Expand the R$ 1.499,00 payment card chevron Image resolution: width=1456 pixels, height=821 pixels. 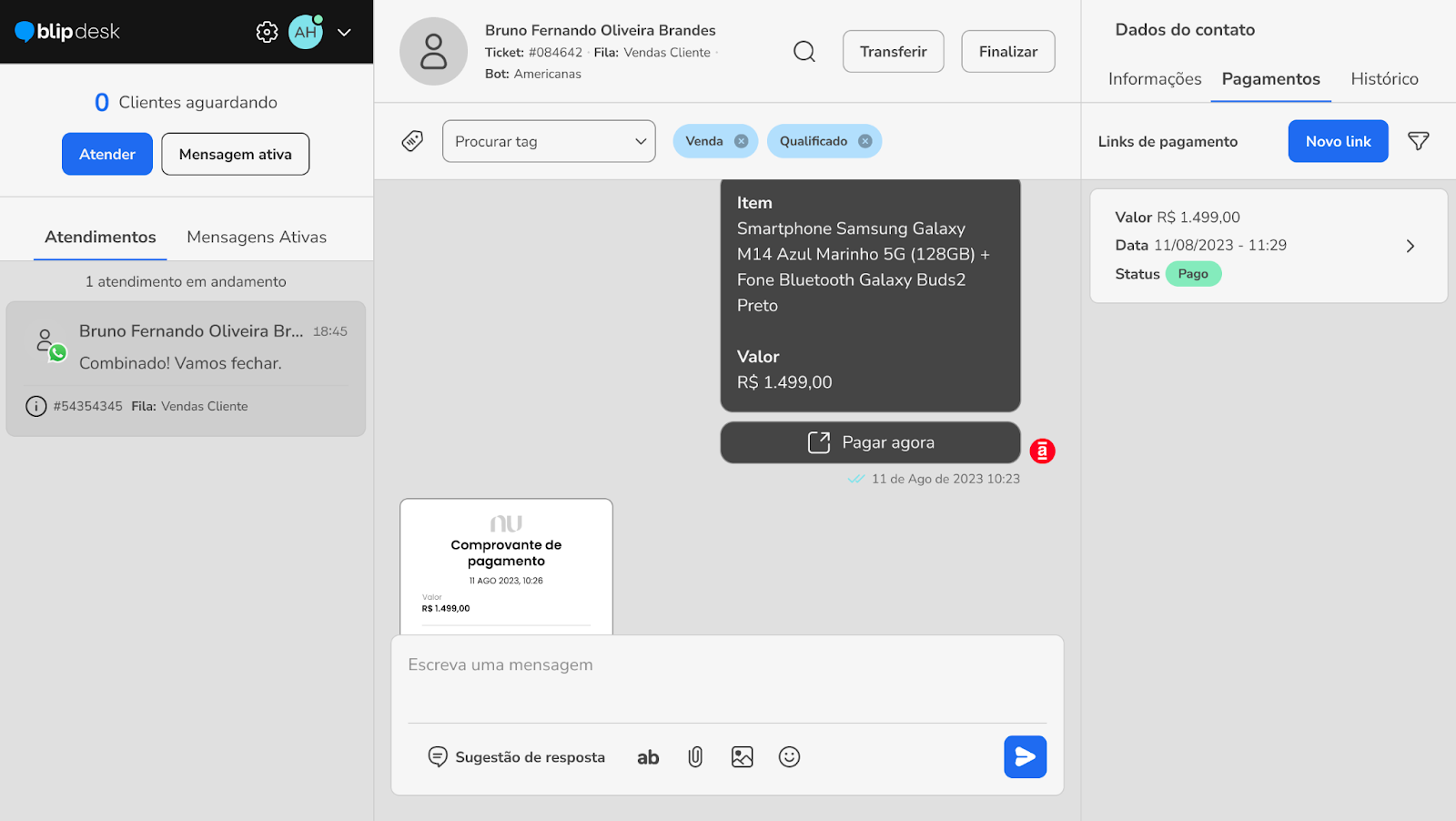1410,246
